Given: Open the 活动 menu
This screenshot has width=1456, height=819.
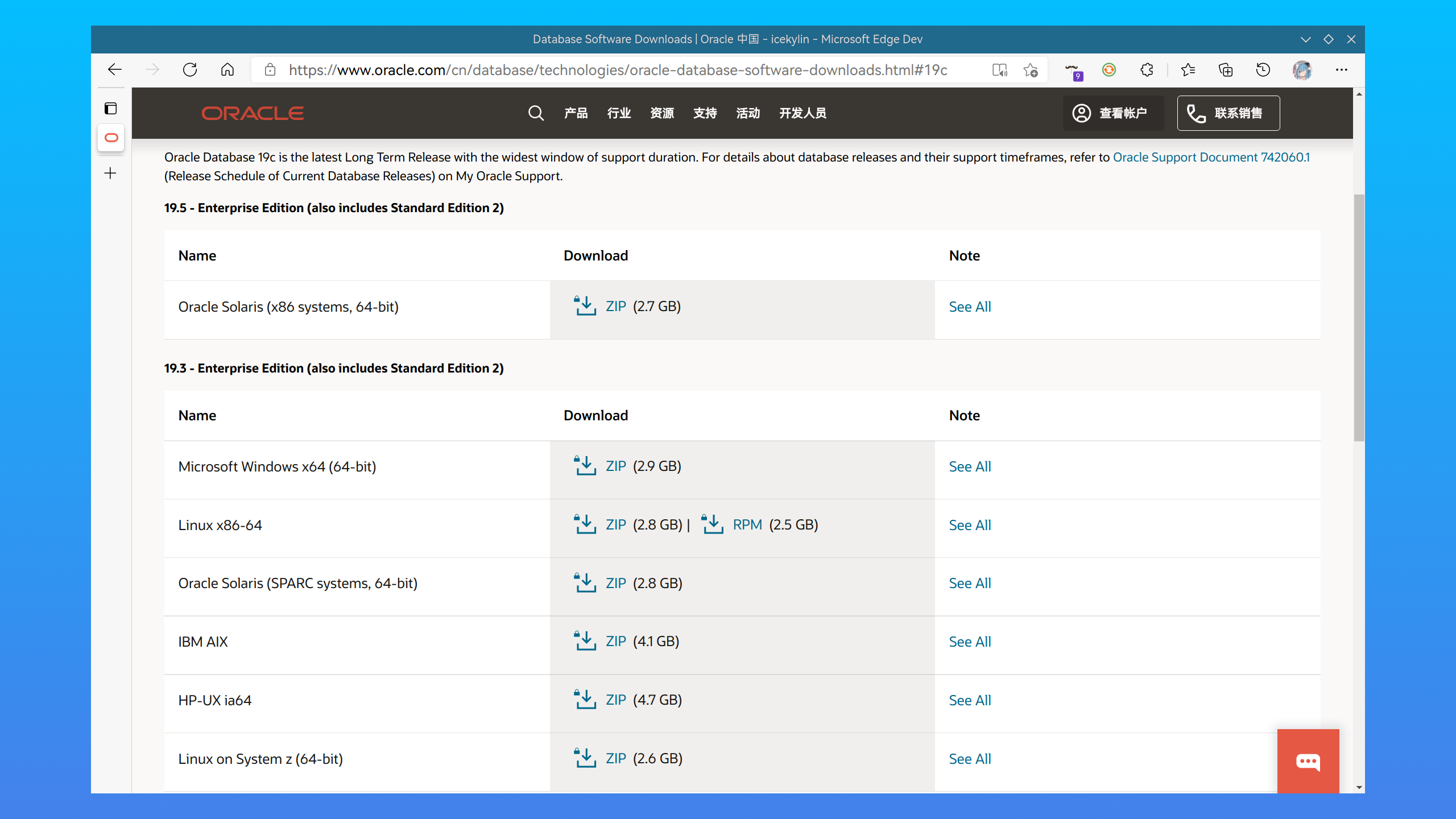Looking at the screenshot, I should tap(748, 113).
